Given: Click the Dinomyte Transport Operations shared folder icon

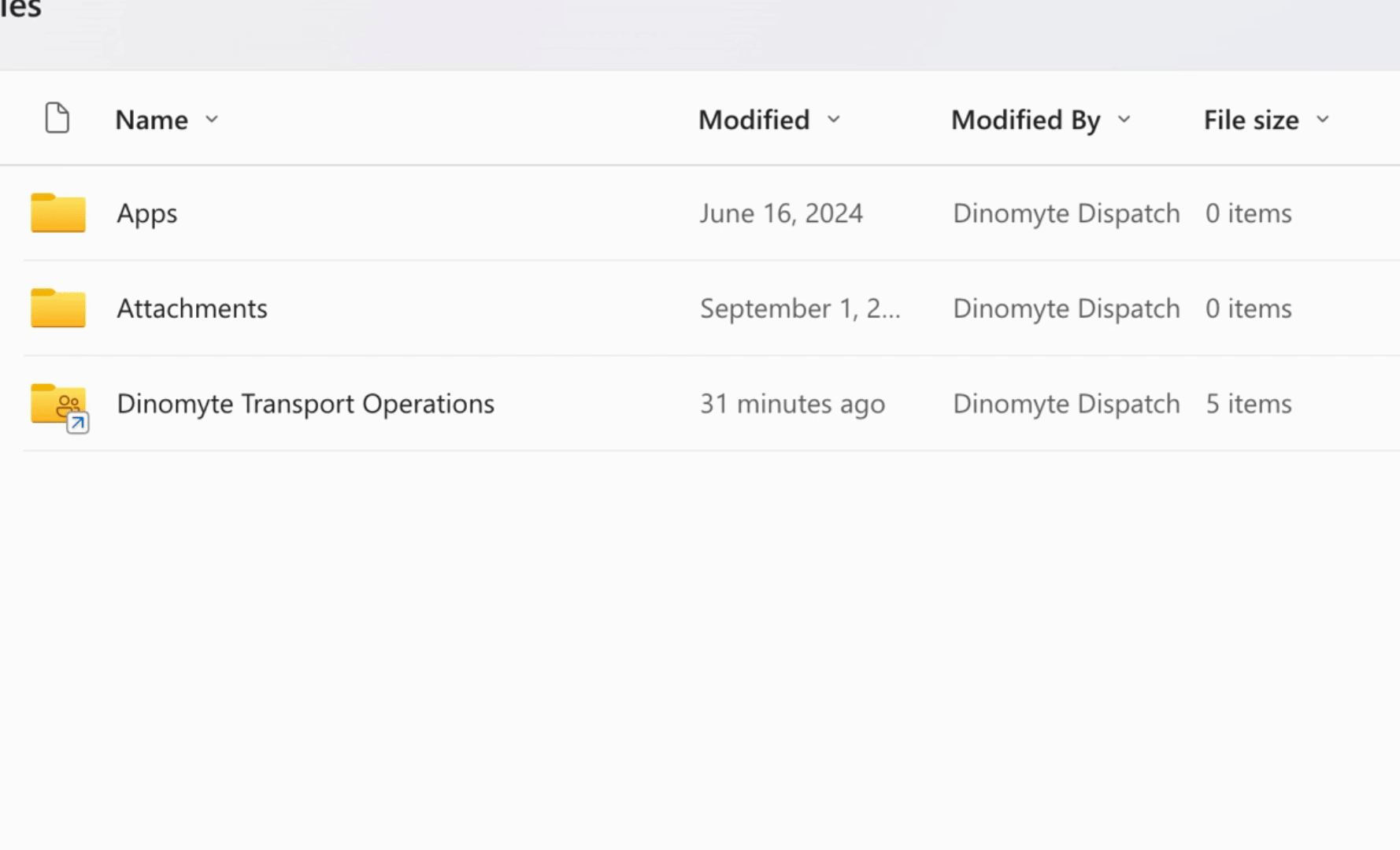Looking at the screenshot, I should click(59, 405).
